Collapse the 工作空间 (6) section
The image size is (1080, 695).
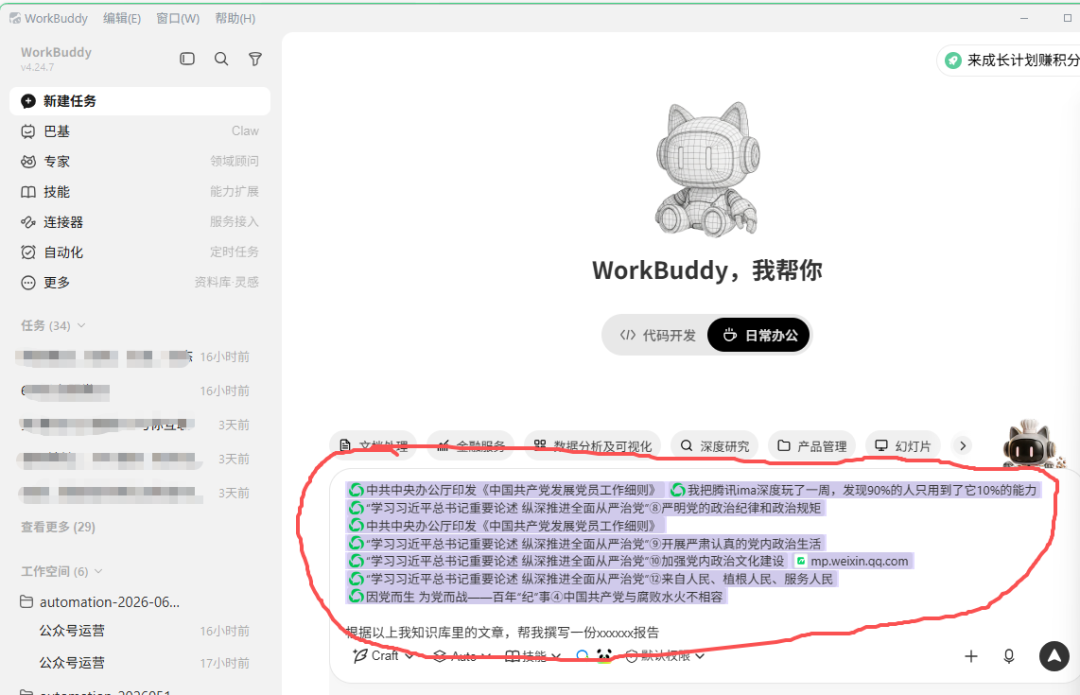(61, 571)
